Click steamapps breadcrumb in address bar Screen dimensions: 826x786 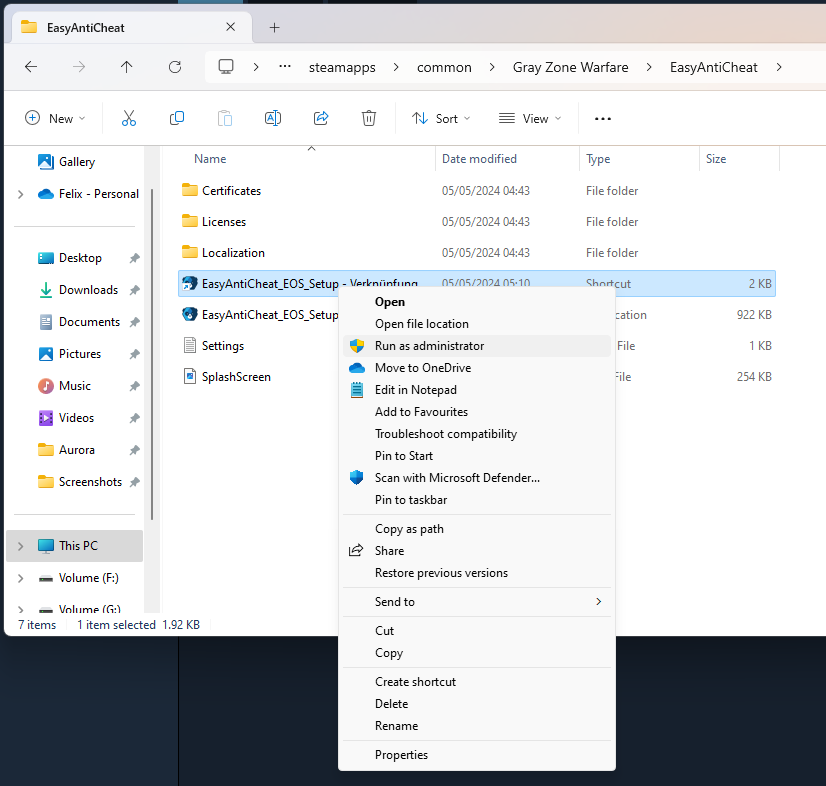342,67
